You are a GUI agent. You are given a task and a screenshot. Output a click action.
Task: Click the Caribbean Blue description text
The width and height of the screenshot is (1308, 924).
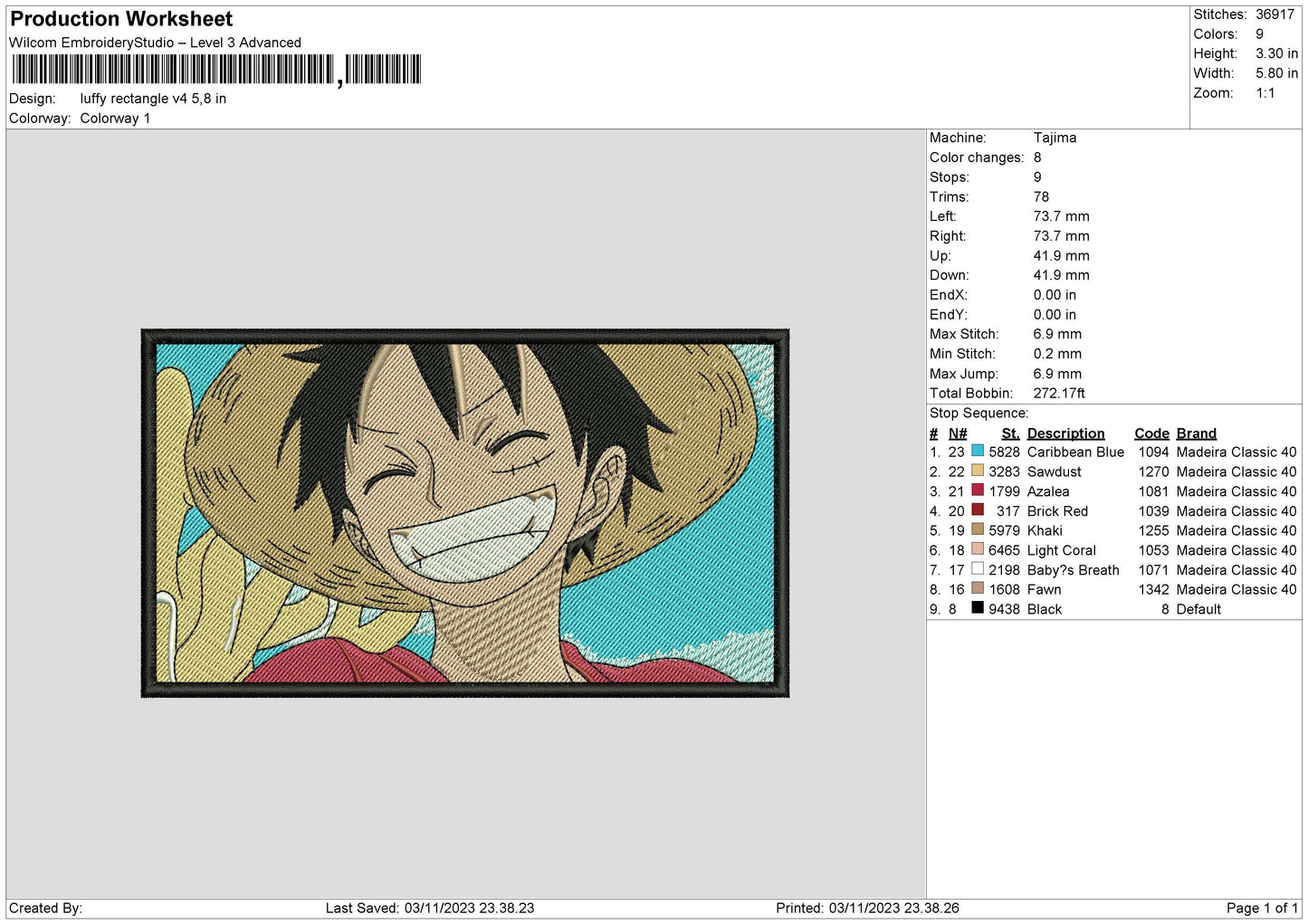pyautogui.click(x=1075, y=452)
